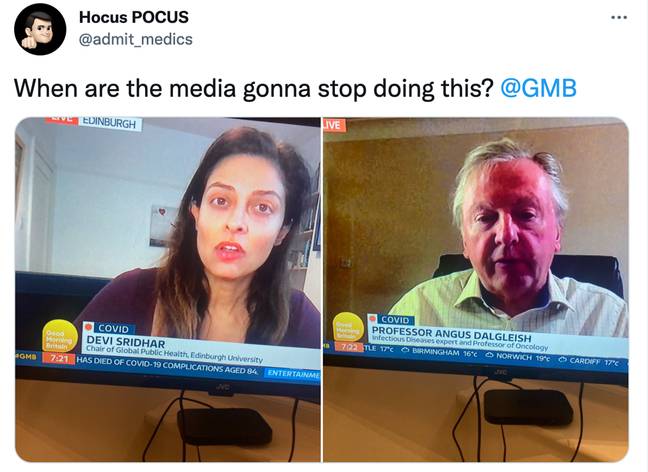Click the EDINBURGH location label
The height and width of the screenshot is (472, 648).
(x=110, y=123)
